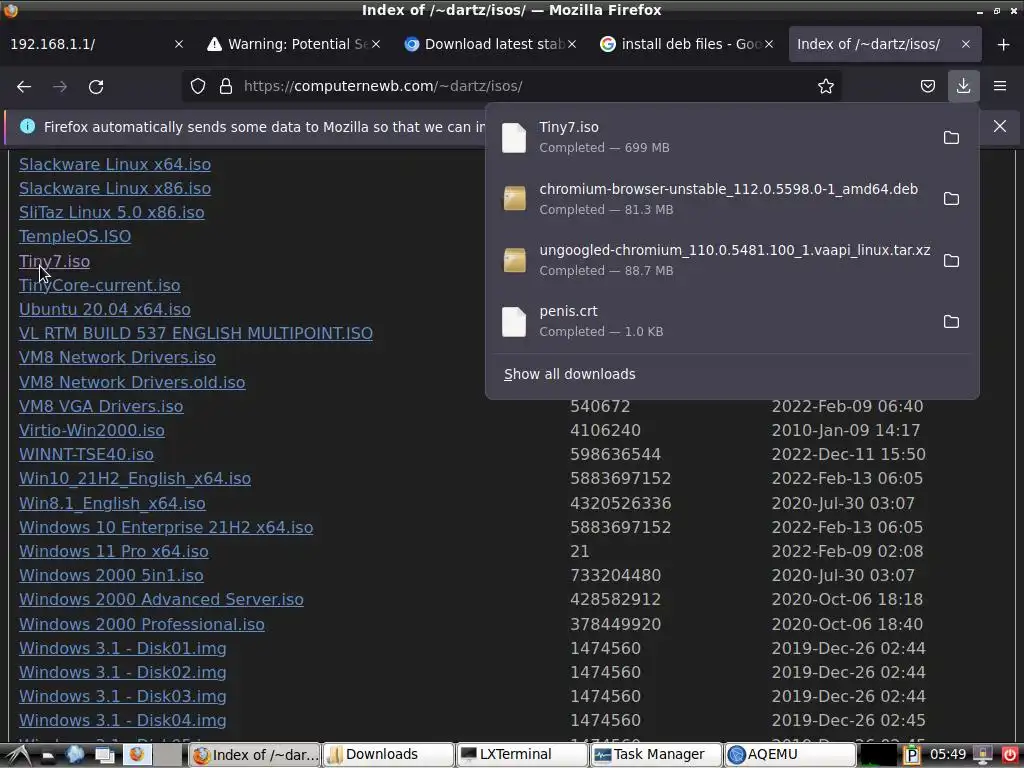
Task: Open a new tab with plus button
Action: tap(1004, 44)
